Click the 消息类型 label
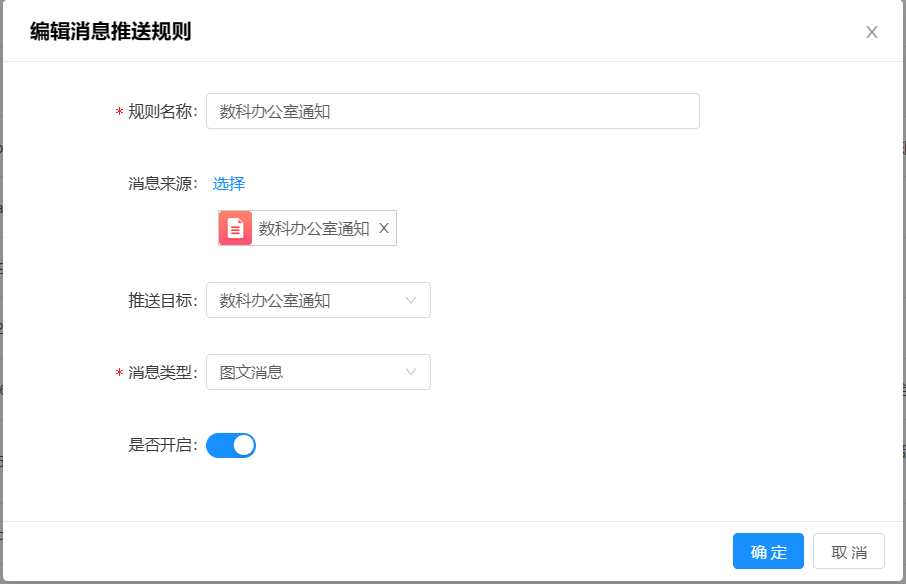Image resolution: width=906 pixels, height=584 pixels. (x=162, y=372)
